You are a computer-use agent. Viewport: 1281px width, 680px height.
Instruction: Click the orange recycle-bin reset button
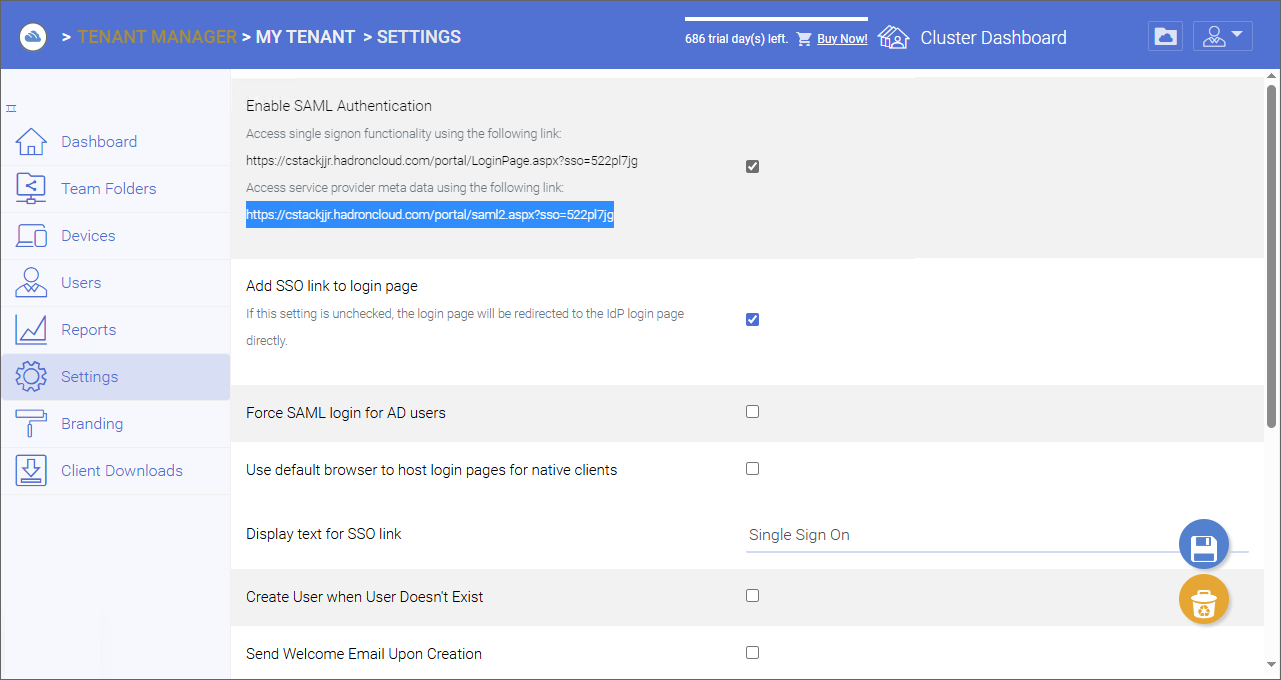(x=1204, y=600)
